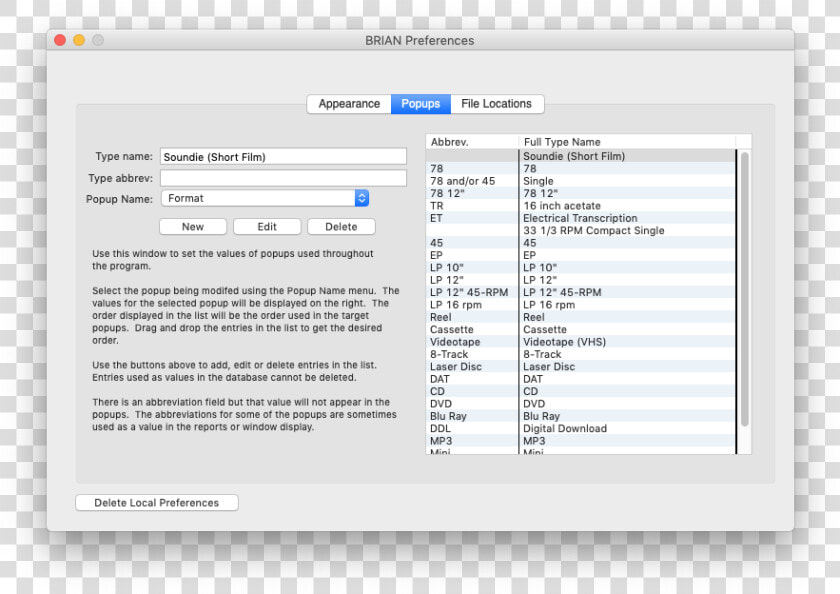The image size is (840, 594).
Task: Select the TR abbreviation cell
Action: tap(472, 206)
